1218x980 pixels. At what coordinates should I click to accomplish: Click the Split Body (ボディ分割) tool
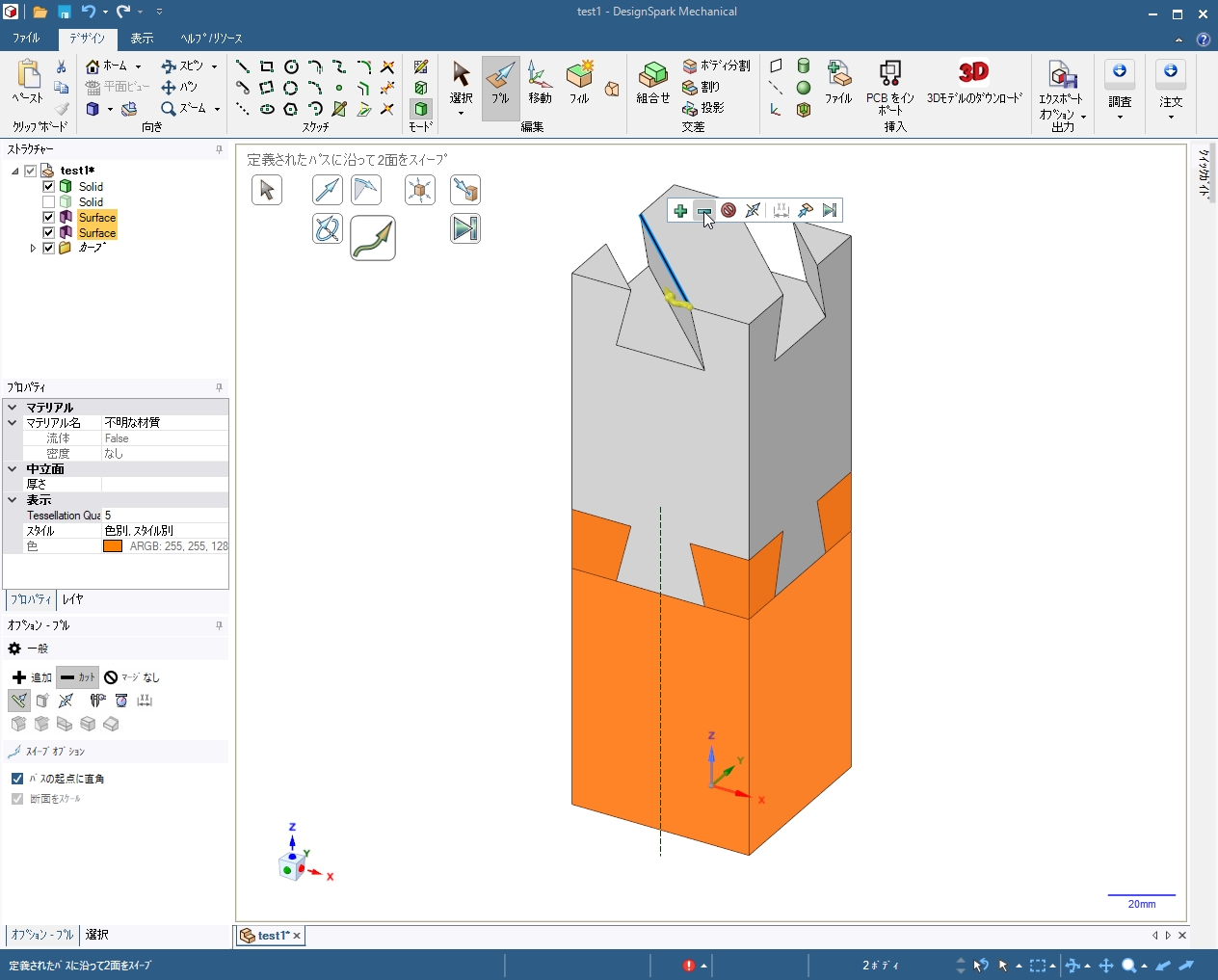click(716, 66)
